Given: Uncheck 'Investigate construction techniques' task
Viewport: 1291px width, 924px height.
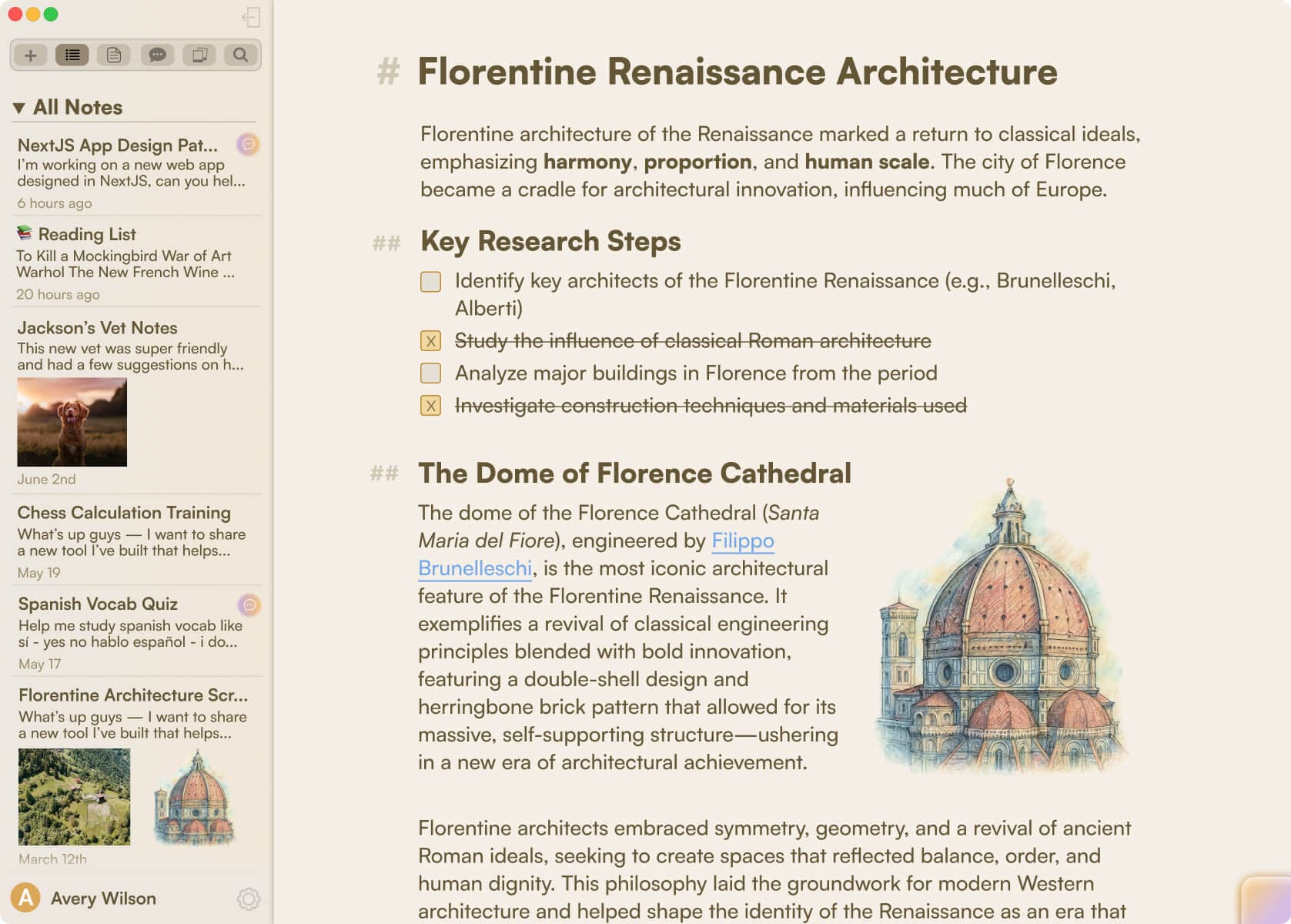Looking at the screenshot, I should click(431, 406).
